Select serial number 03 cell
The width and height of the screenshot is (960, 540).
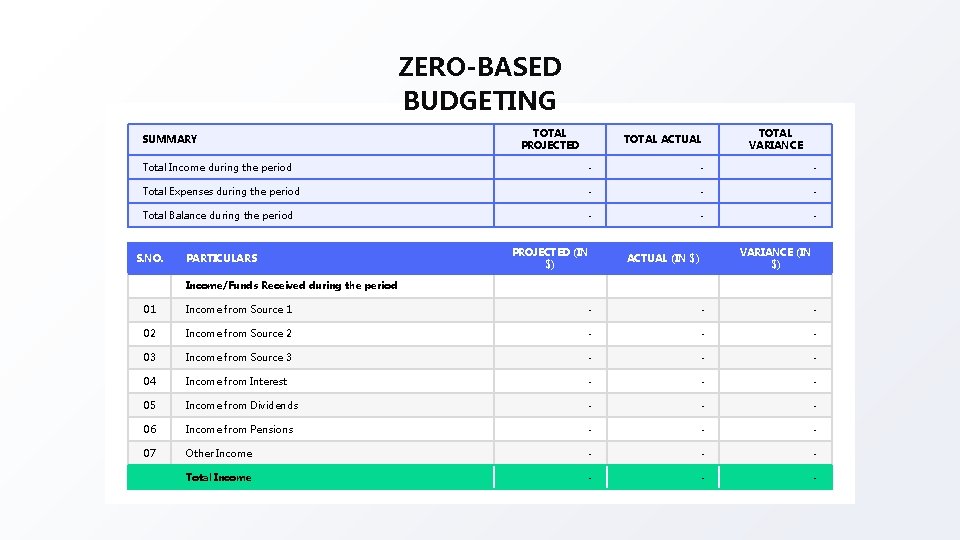149,357
